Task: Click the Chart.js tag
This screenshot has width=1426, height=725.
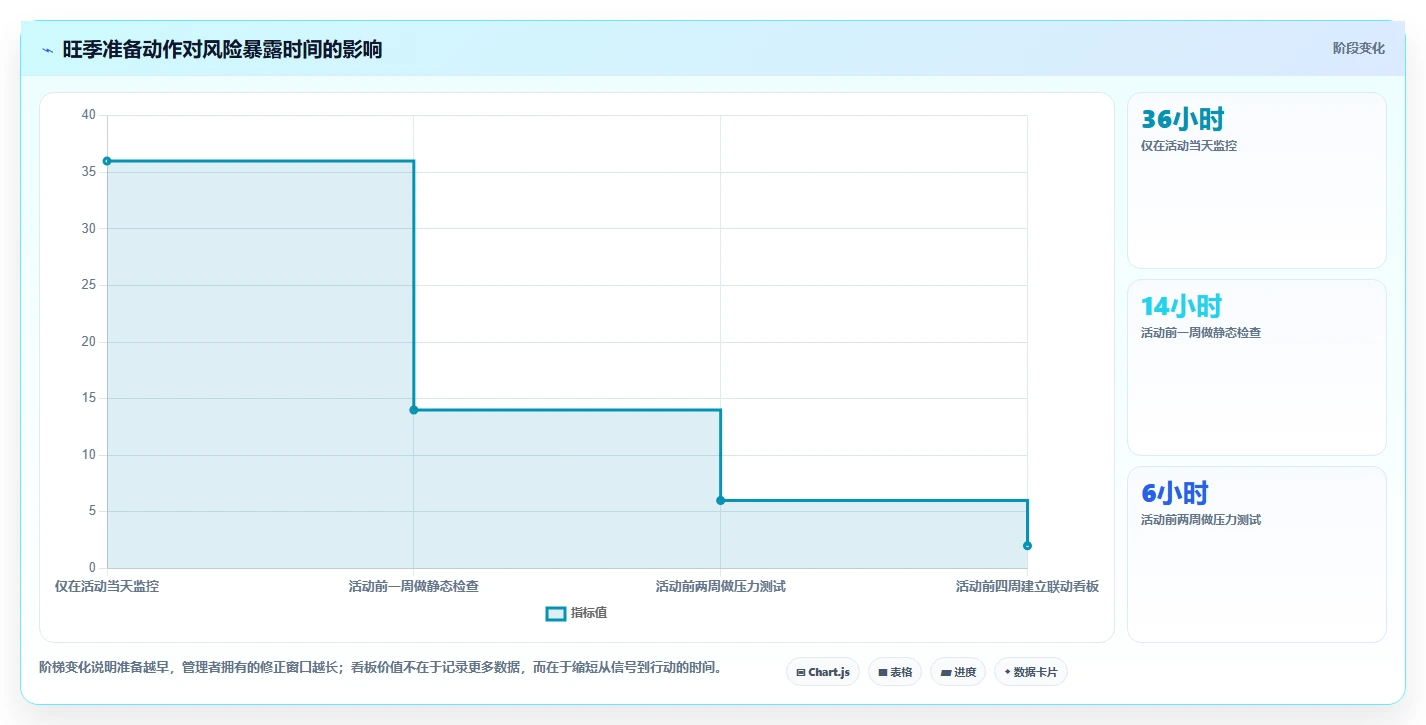Action: 823,672
